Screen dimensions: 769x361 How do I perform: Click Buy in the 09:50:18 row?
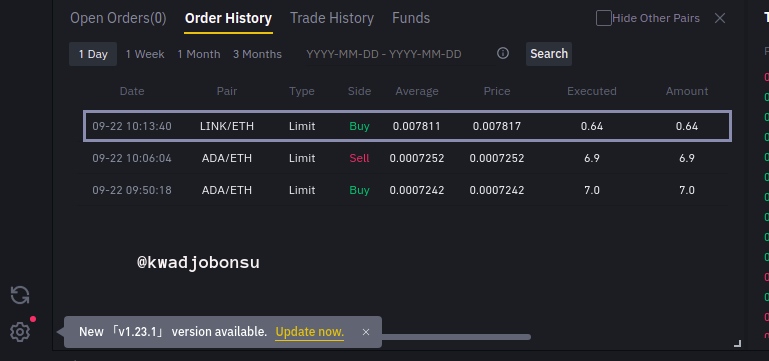pos(359,190)
